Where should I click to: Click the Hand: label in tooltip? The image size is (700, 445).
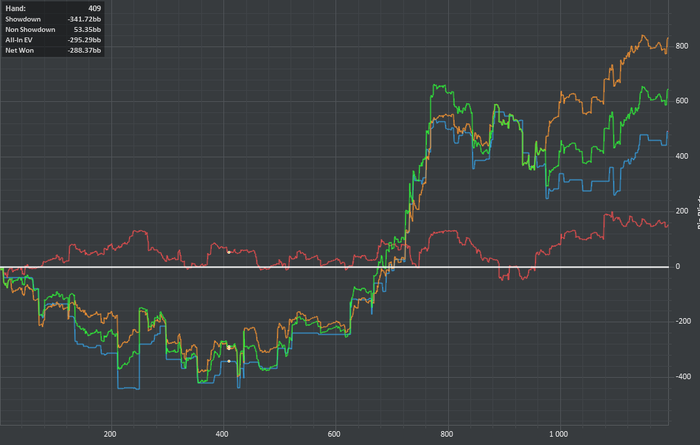[16, 8]
